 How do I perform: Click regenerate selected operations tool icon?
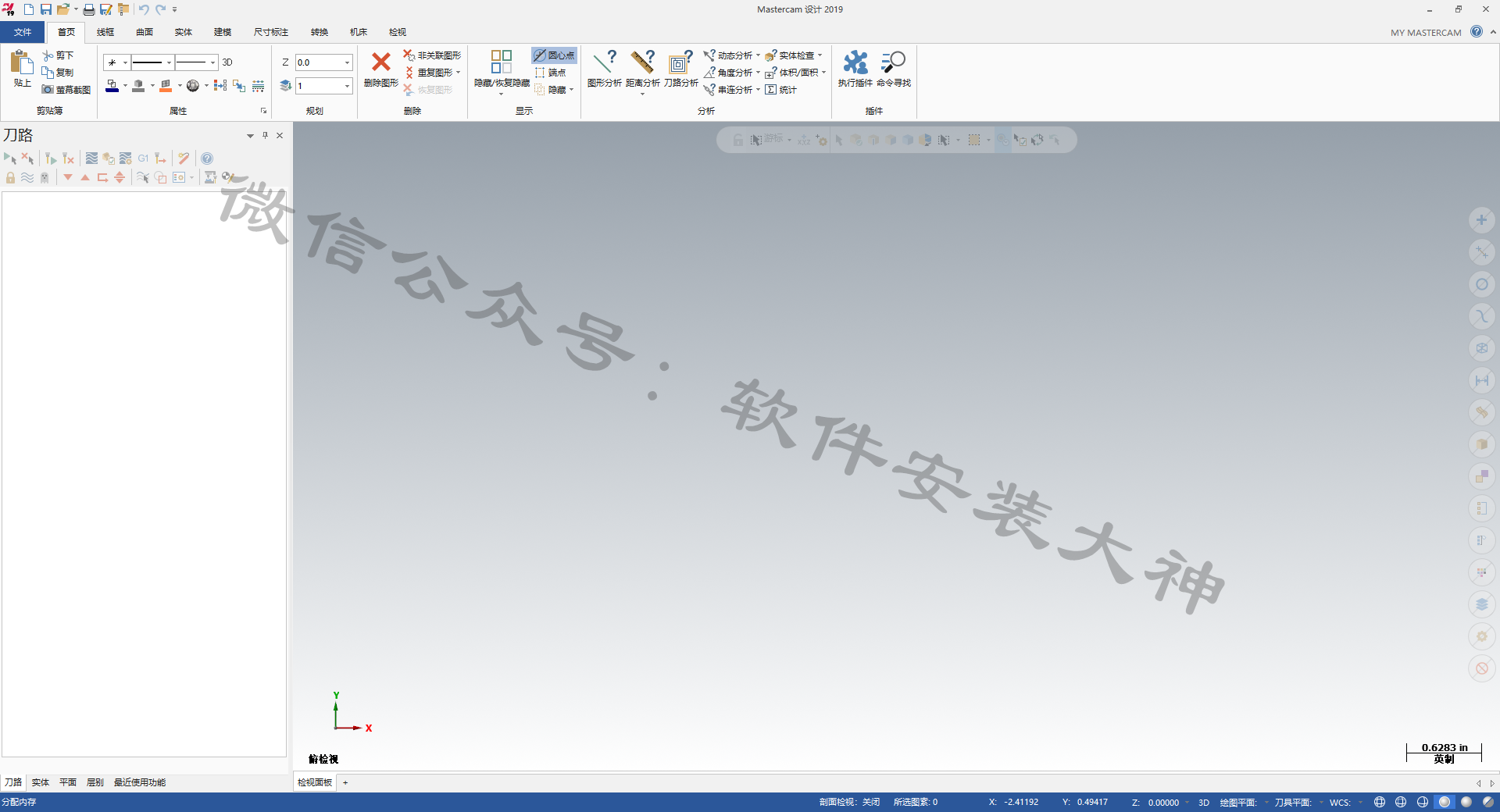[x=51, y=158]
